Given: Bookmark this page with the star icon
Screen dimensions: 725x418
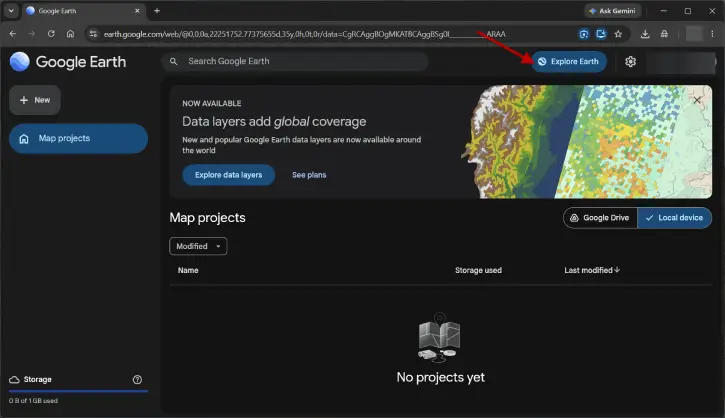Looking at the screenshot, I should pyautogui.click(x=618, y=34).
